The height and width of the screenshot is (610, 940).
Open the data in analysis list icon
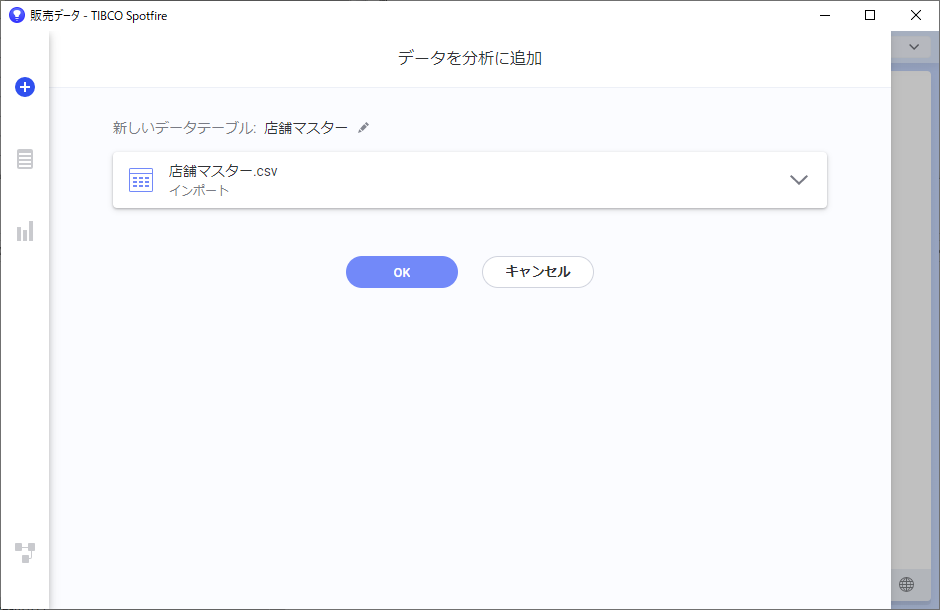[25, 159]
